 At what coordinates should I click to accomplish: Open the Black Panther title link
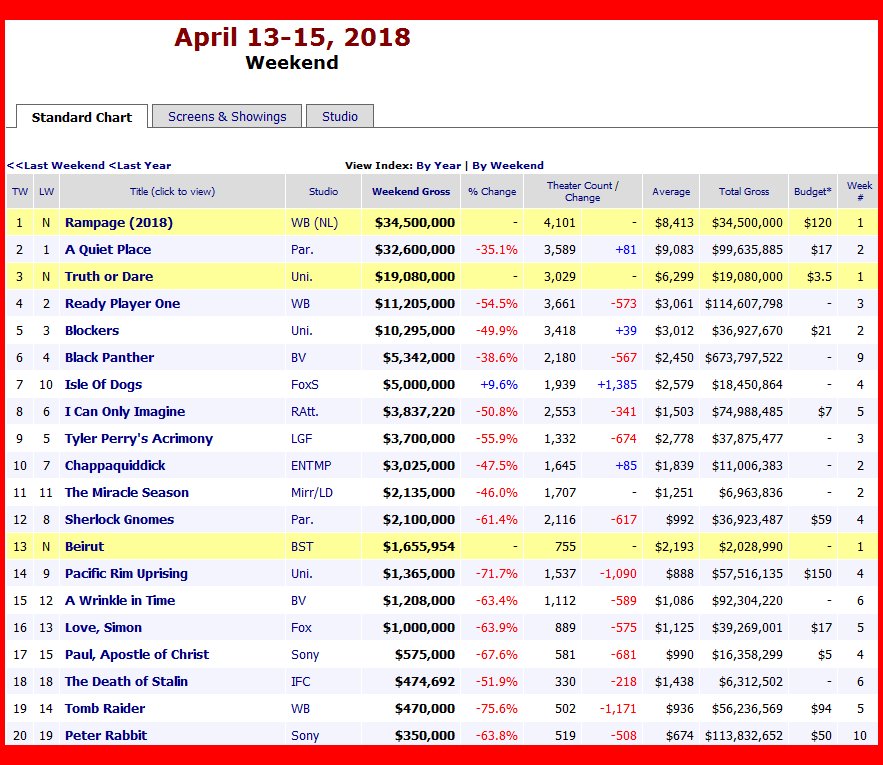pyautogui.click(x=109, y=358)
